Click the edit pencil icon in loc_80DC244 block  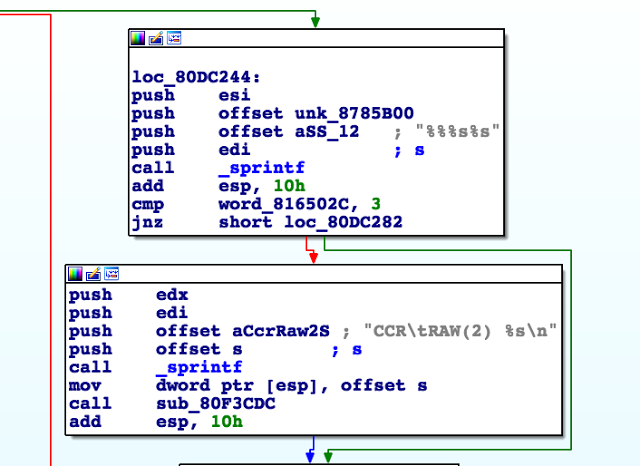pyautogui.click(x=156, y=38)
